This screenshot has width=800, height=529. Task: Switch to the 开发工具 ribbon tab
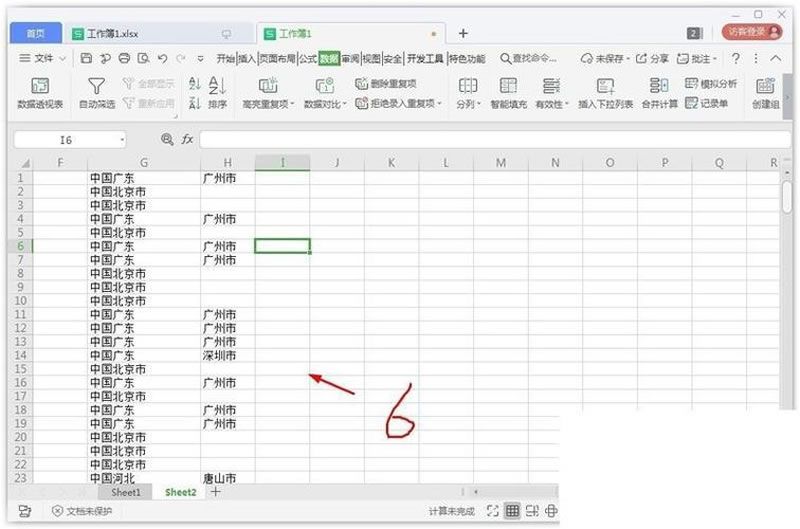tap(425, 59)
